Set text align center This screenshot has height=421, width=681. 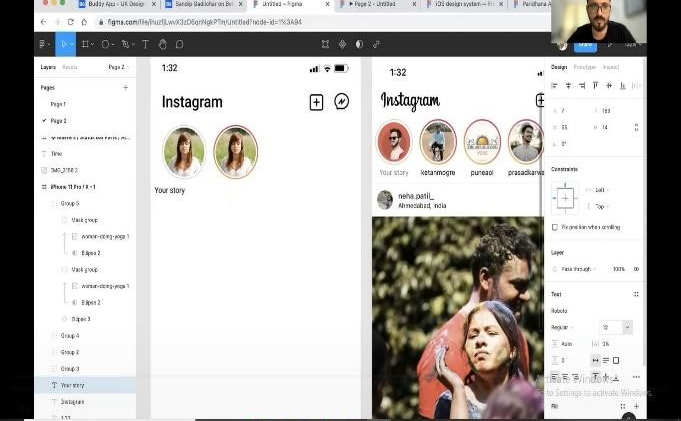coord(565,377)
